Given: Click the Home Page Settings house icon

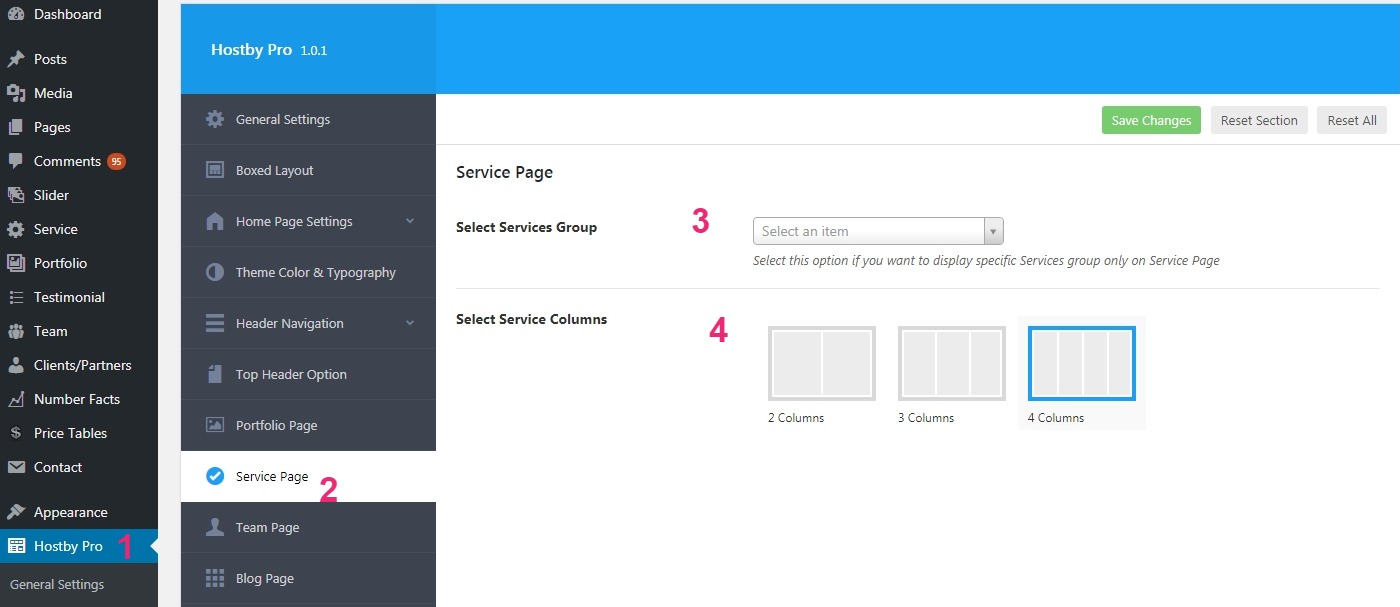Looking at the screenshot, I should tap(215, 221).
